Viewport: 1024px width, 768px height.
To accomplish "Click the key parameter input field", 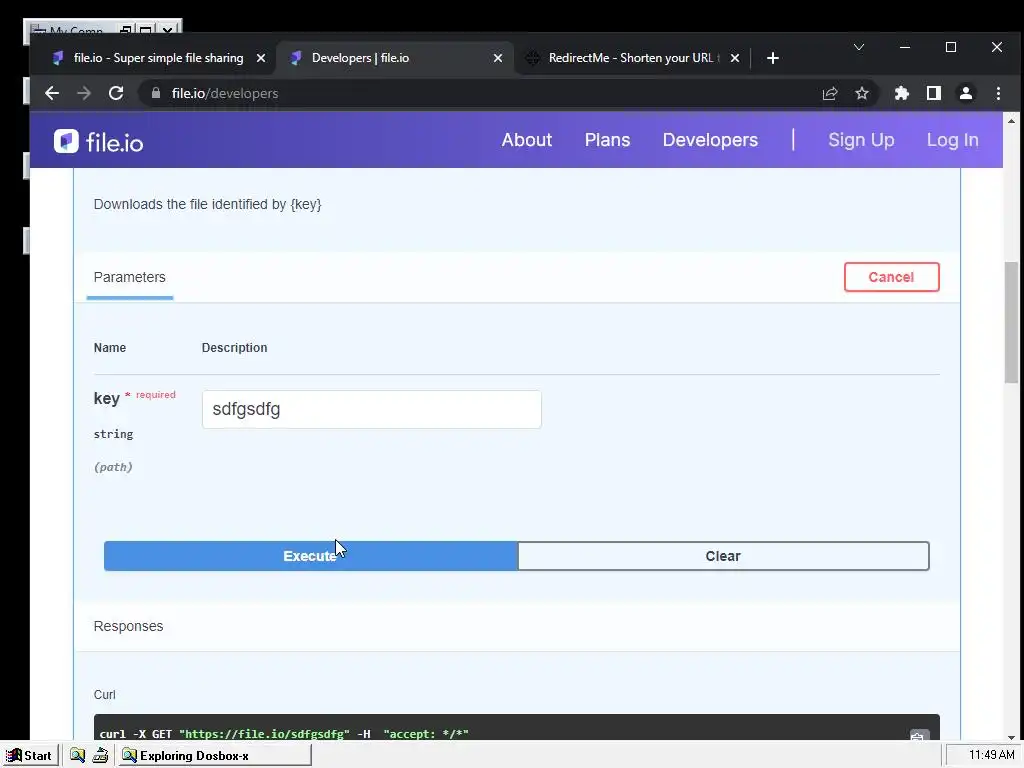I will 372,409.
